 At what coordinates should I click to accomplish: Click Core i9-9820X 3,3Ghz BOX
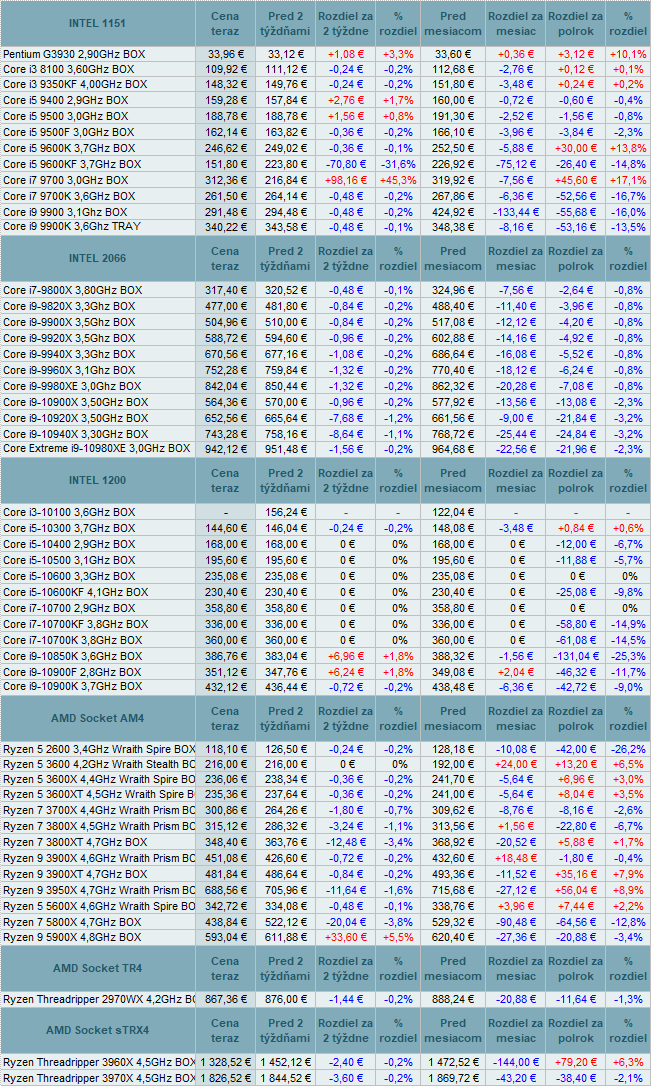[x=69, y=306]
